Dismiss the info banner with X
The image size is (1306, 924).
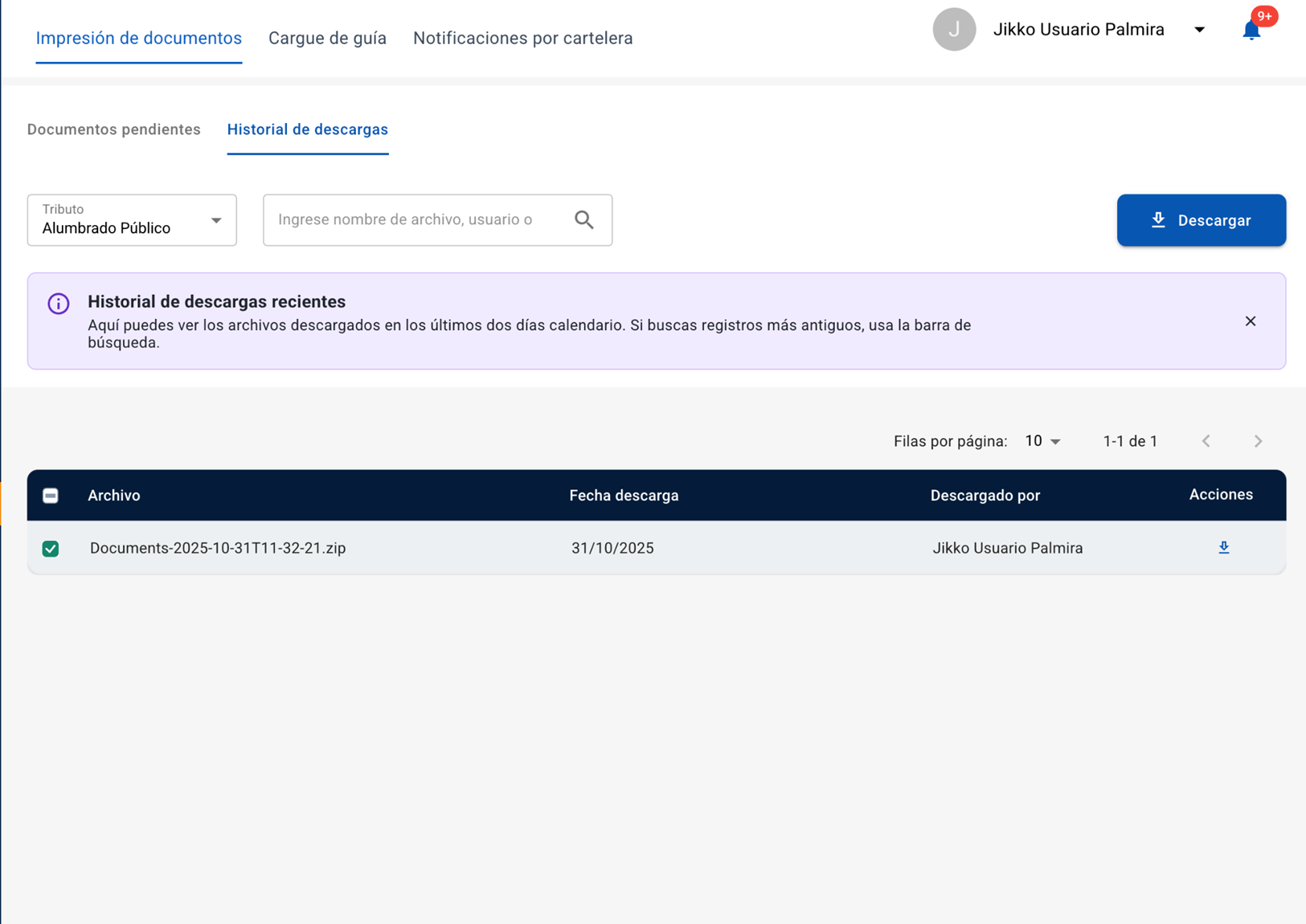(x=1250, y=321)
